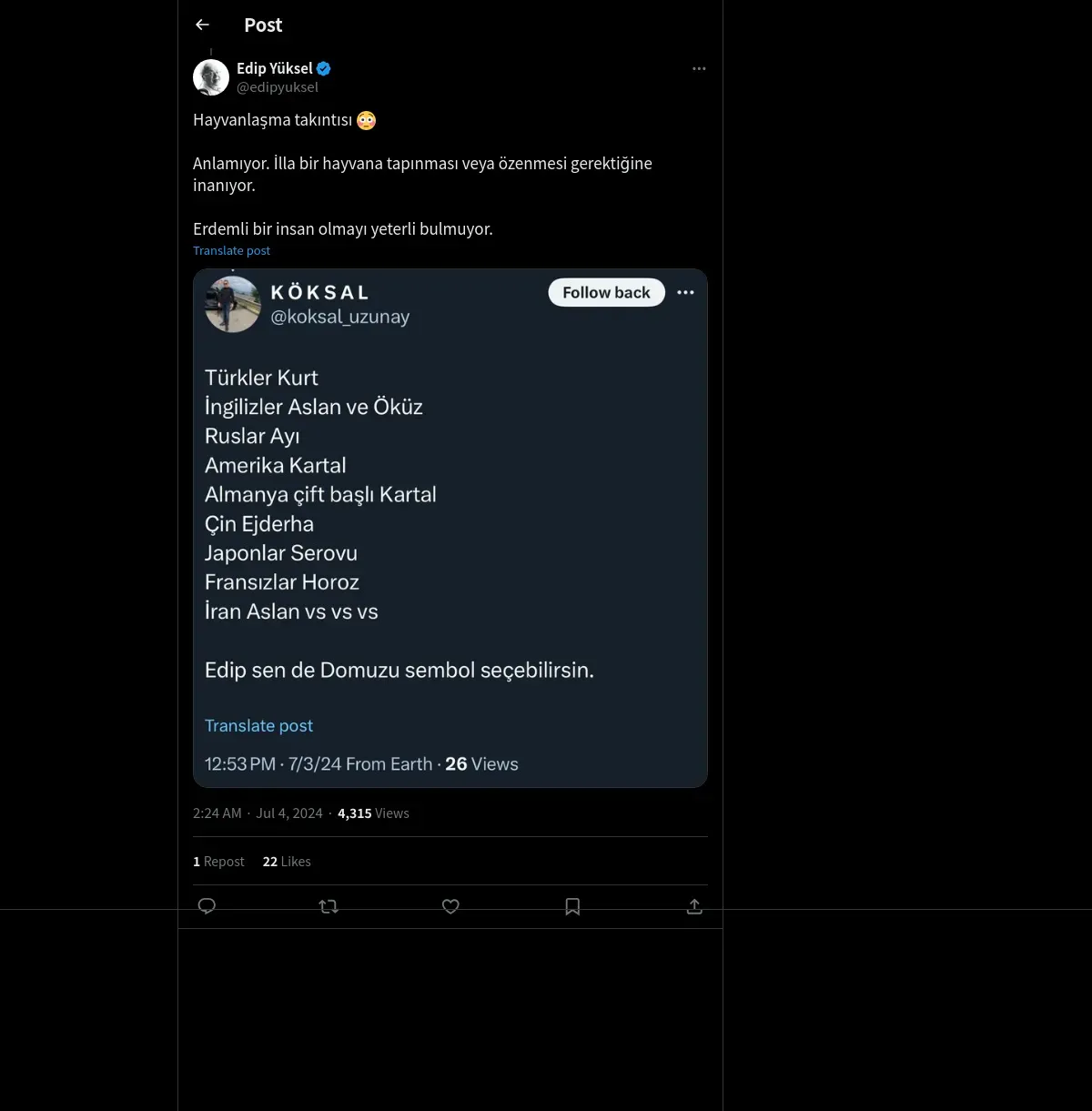The height and width of the screenshot is (1111, 1092).
Task: Open the @edipyuksel handle link
Action: click(278, 87)
